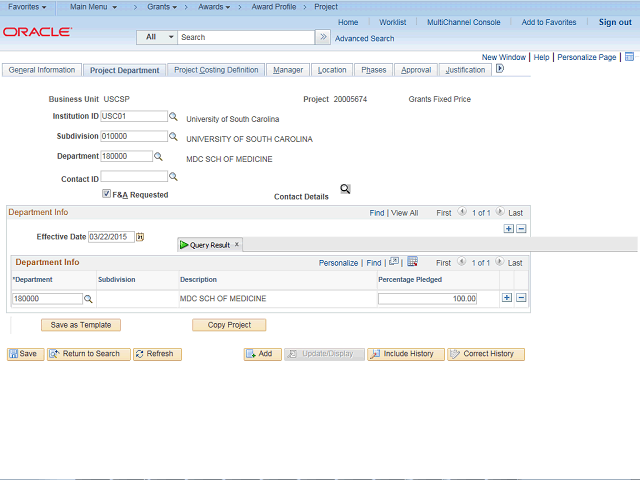Image resolution: width=640 pixels, height=480 pixels.
Task: Go to the Phases tab
Action: tap(373, 70)
